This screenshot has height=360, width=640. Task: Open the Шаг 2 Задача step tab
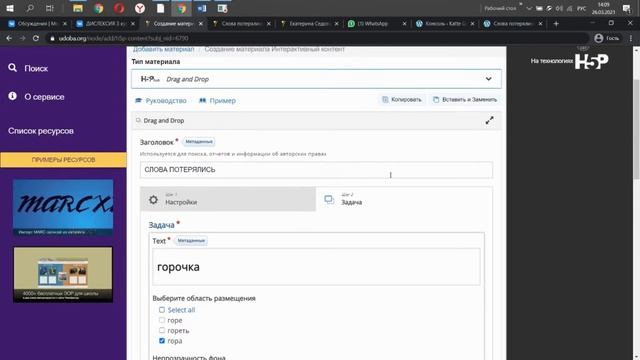pos(404,199)
